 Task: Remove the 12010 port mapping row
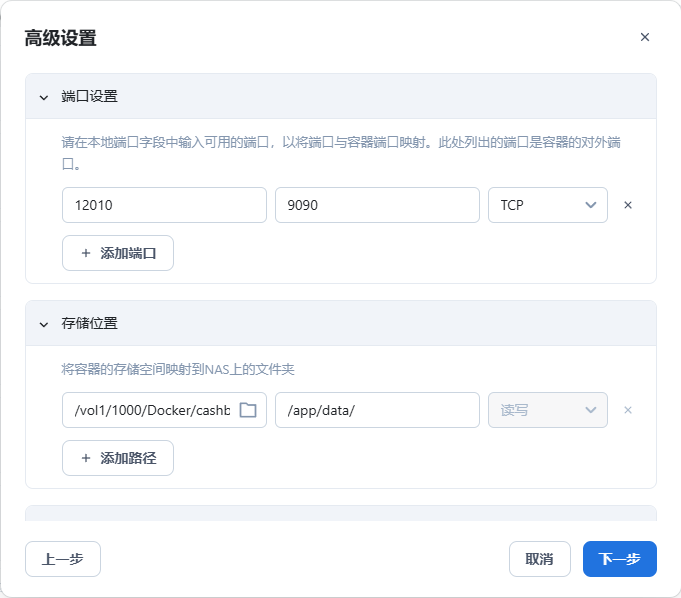click(628, 205)
